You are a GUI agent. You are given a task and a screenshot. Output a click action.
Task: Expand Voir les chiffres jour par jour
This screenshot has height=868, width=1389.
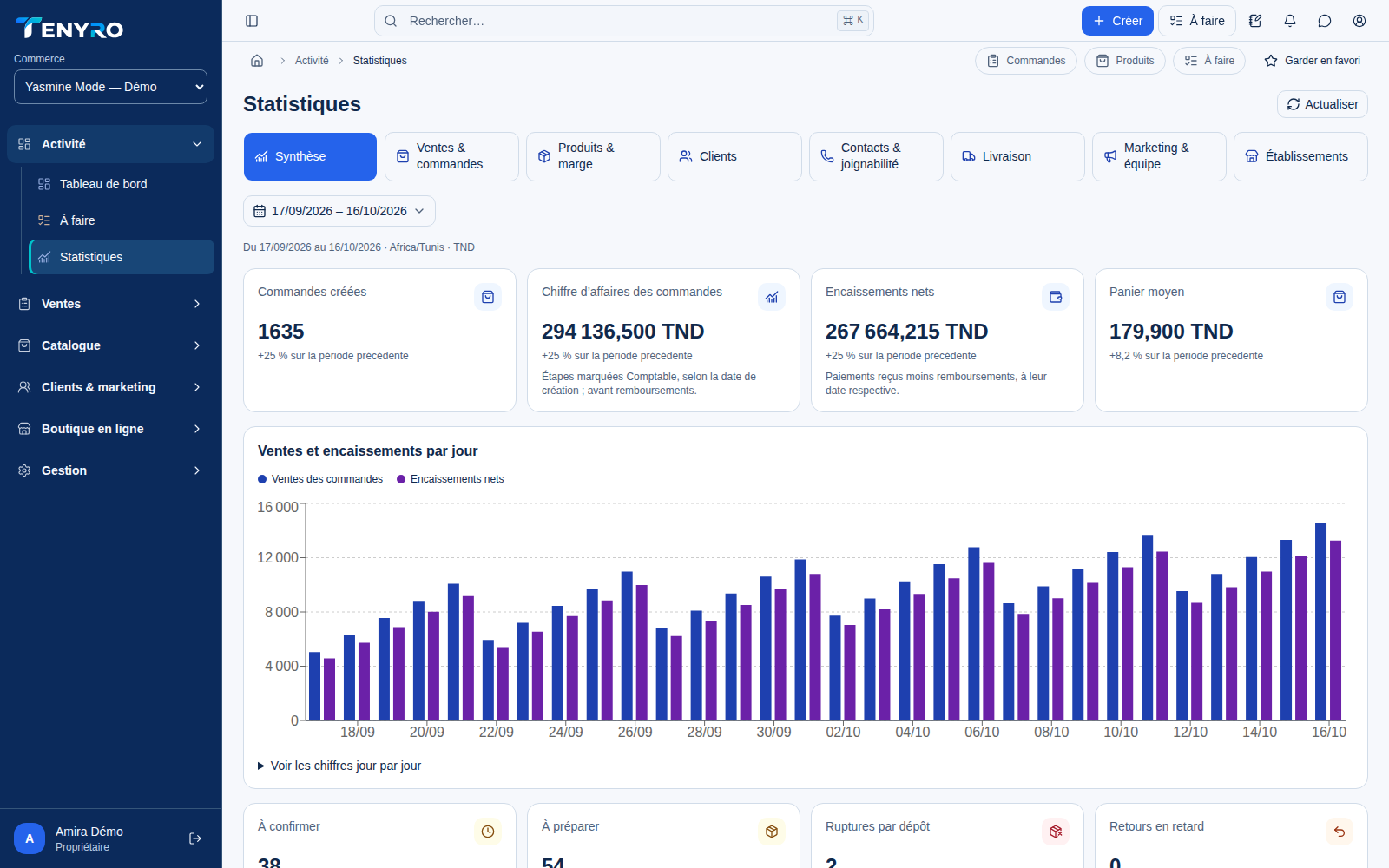pos(339,766)
